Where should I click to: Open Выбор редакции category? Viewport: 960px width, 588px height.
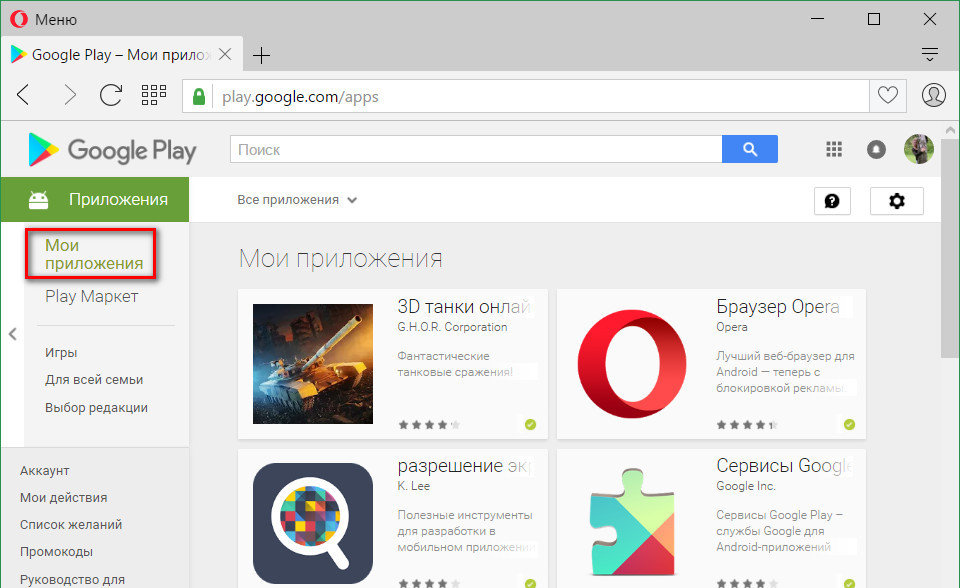point(96,408)
